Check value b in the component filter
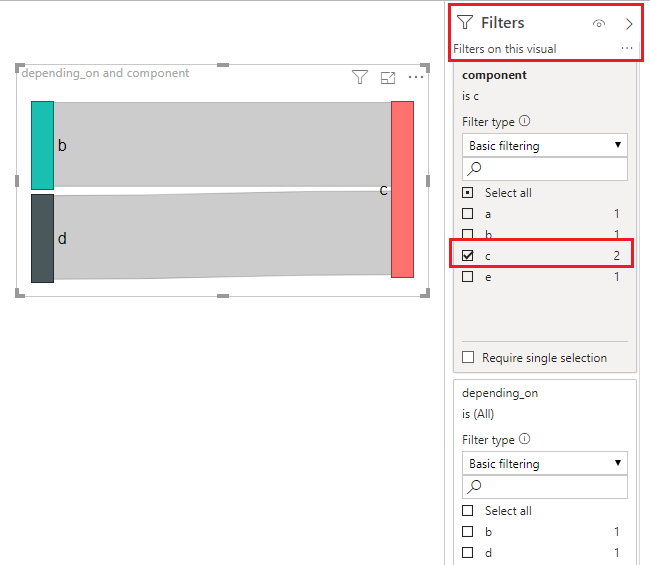 (x=468, y=234)
